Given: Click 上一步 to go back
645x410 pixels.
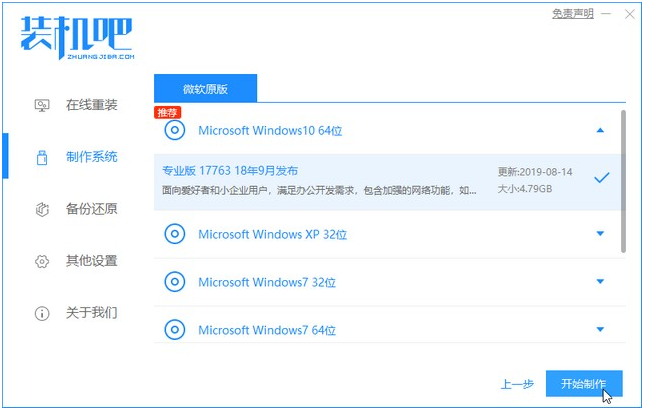Looking at the screenshot, I should point(517,384).
